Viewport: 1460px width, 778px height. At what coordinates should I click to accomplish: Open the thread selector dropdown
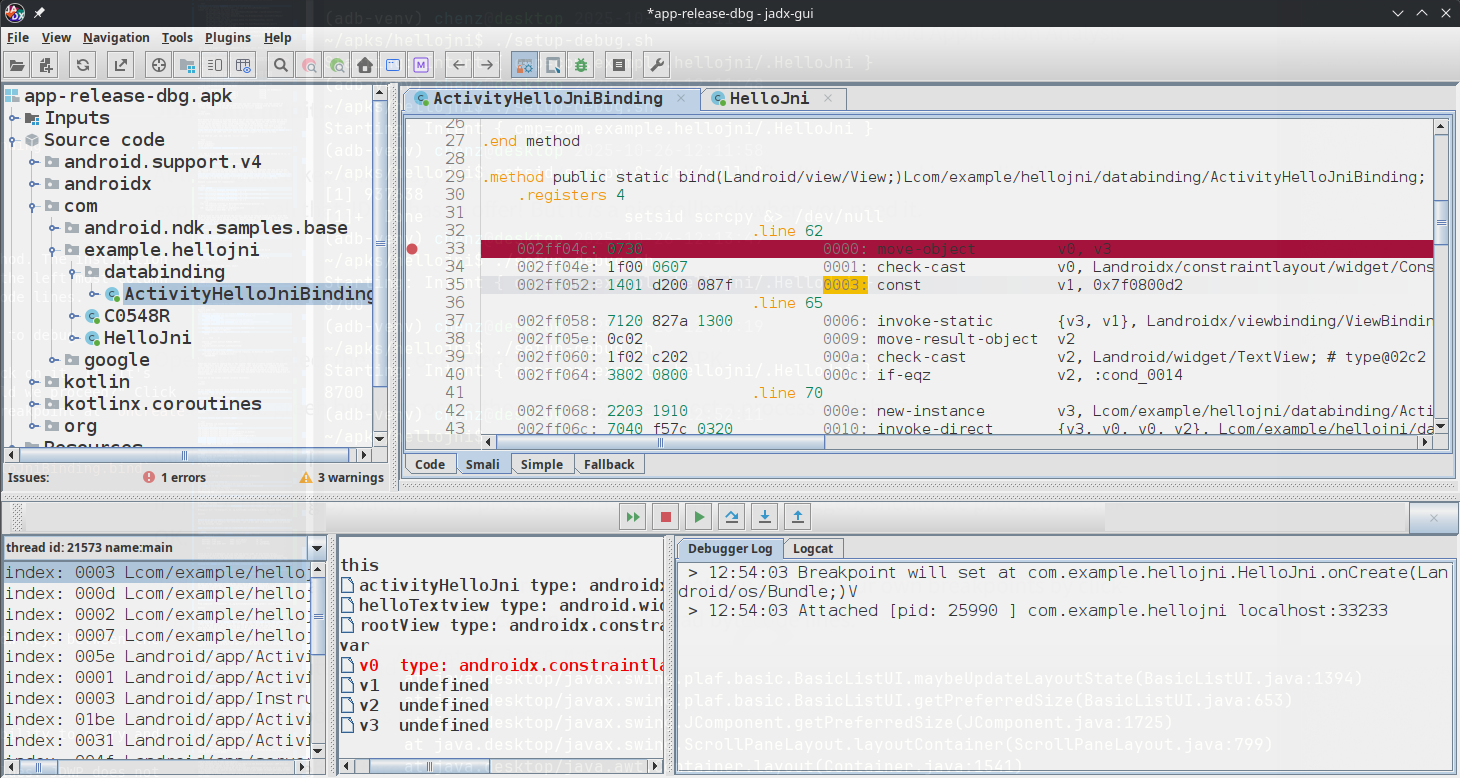[317, 548]
